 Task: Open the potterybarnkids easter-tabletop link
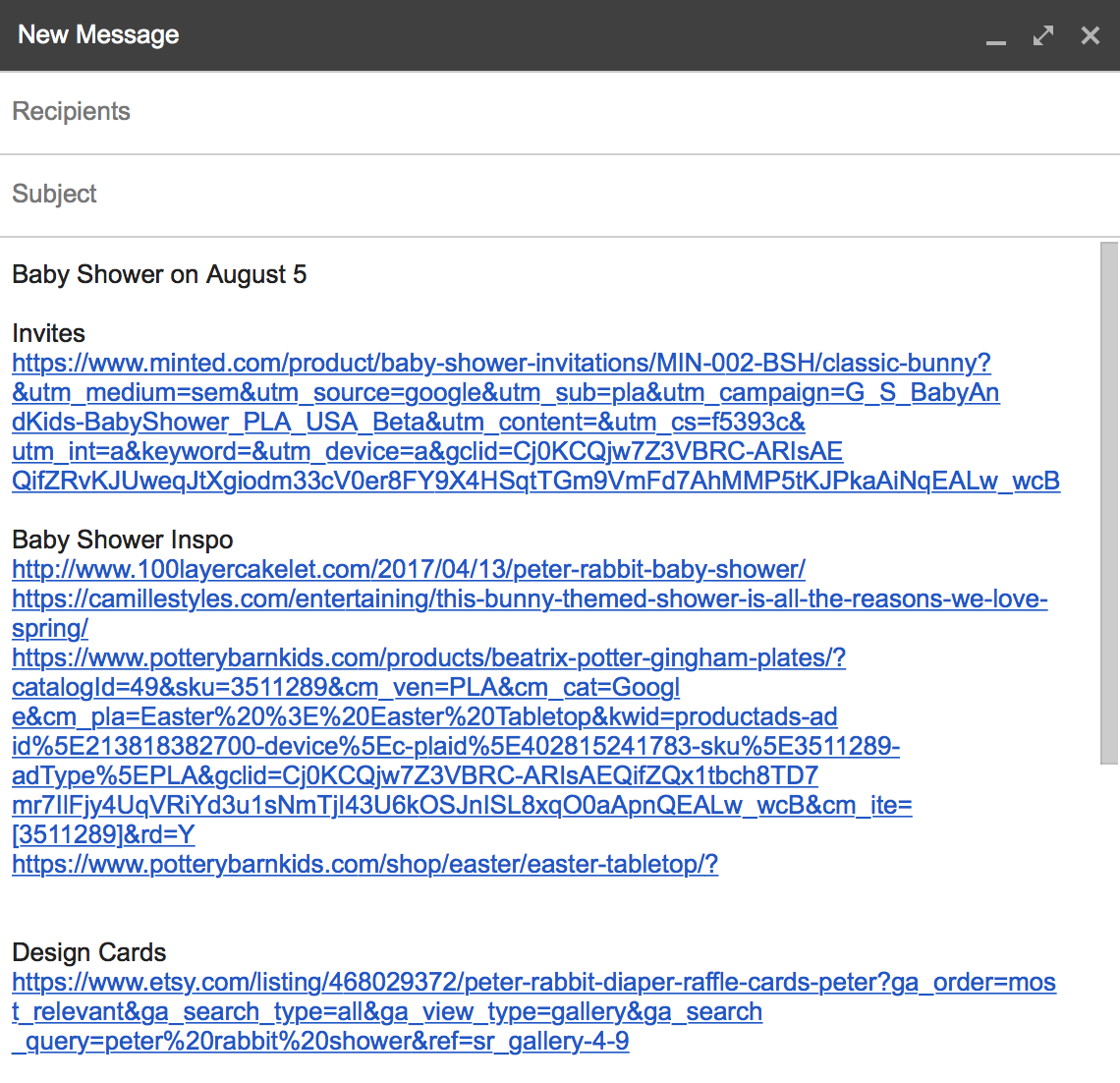(365, 865)
